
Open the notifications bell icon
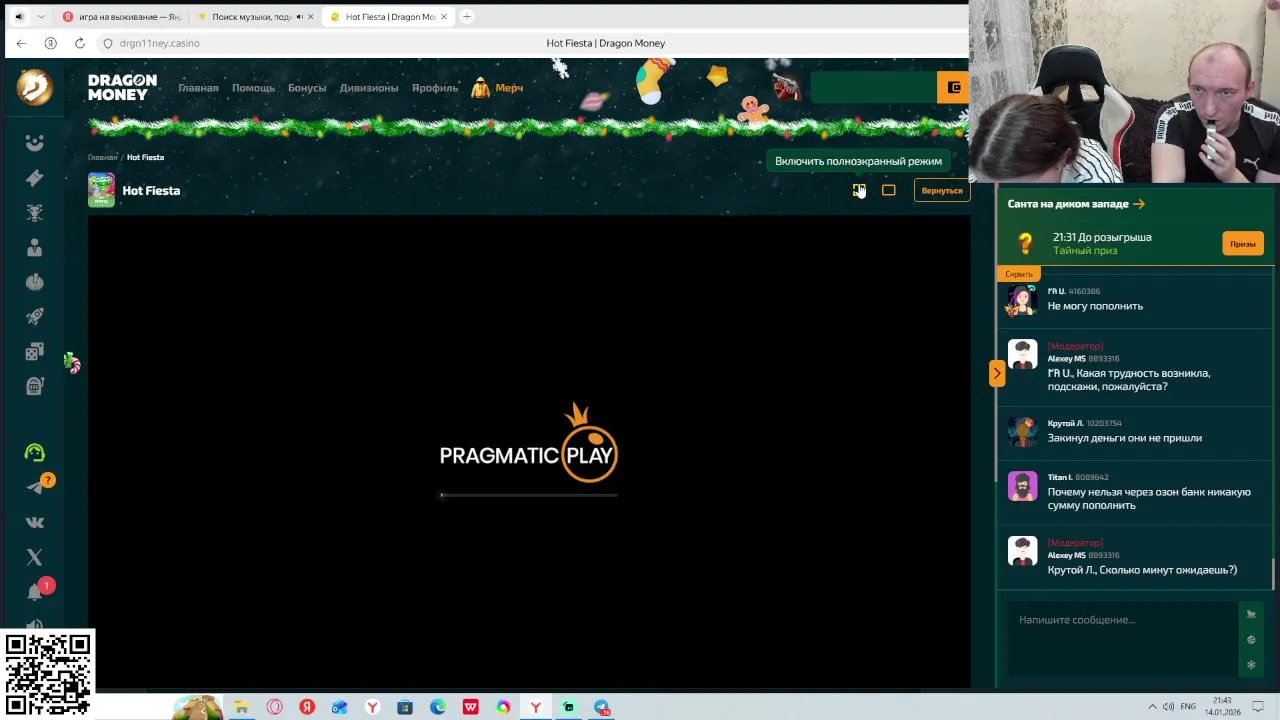(35, 592)
